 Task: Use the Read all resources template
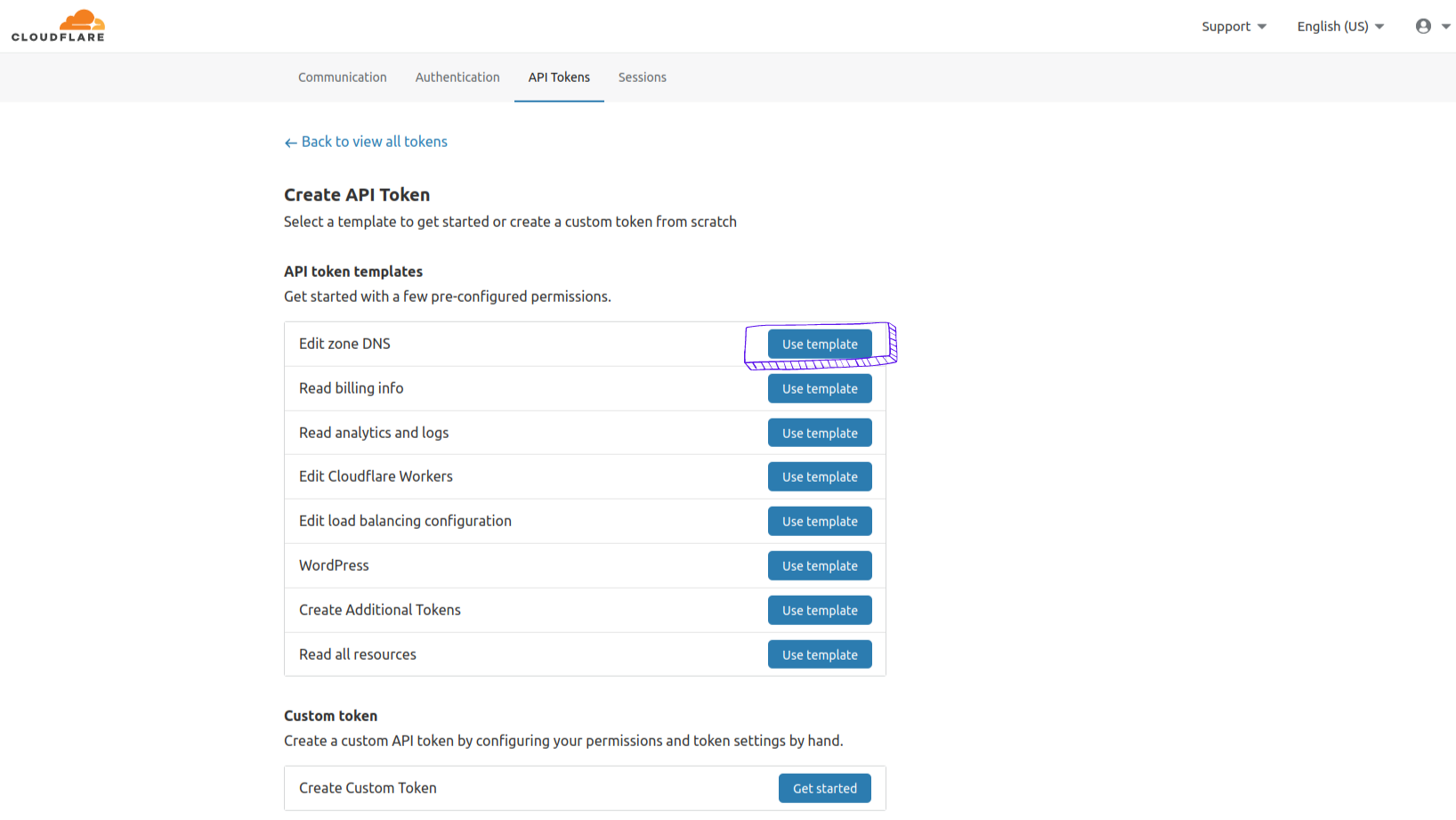819,654
